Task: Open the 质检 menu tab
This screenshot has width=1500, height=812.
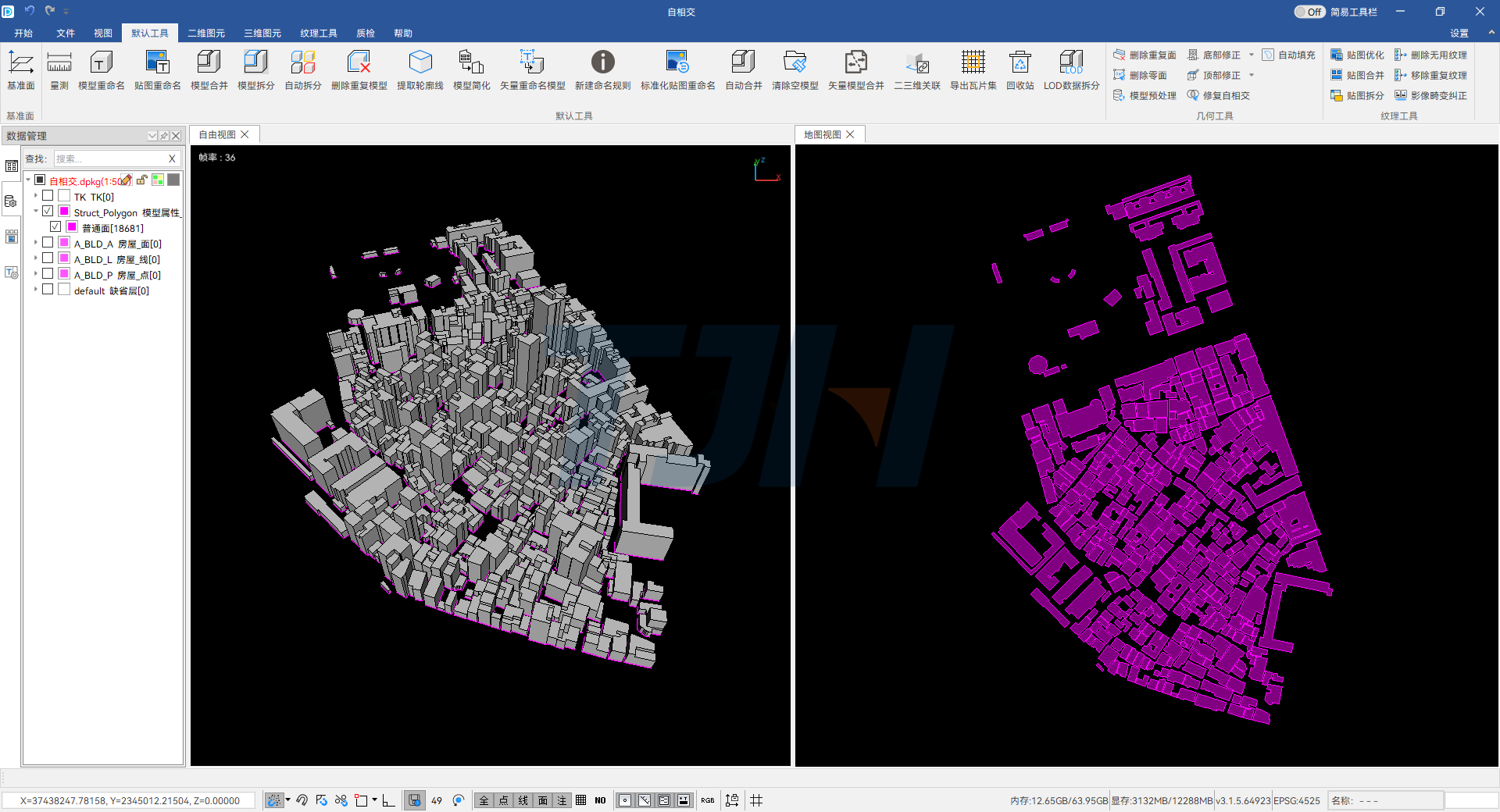Action: [365, 33]
